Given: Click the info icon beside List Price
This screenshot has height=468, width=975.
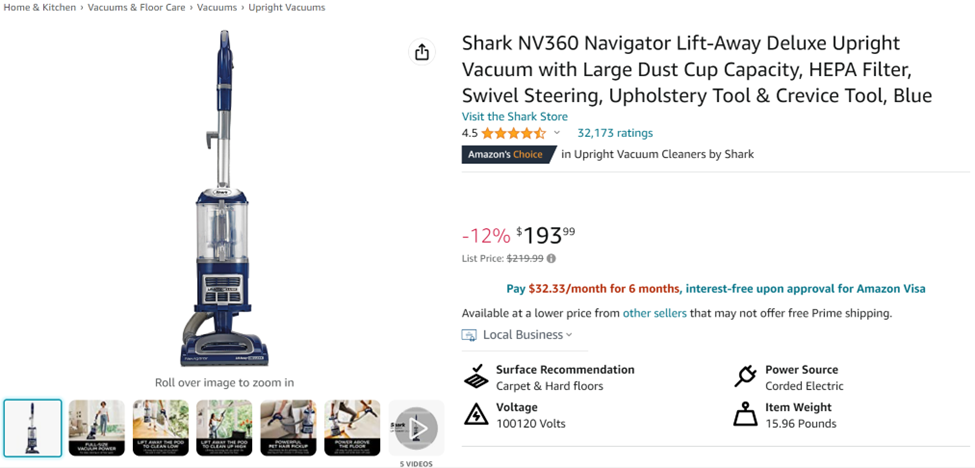Looking at the screenshot, I should 551,259.
